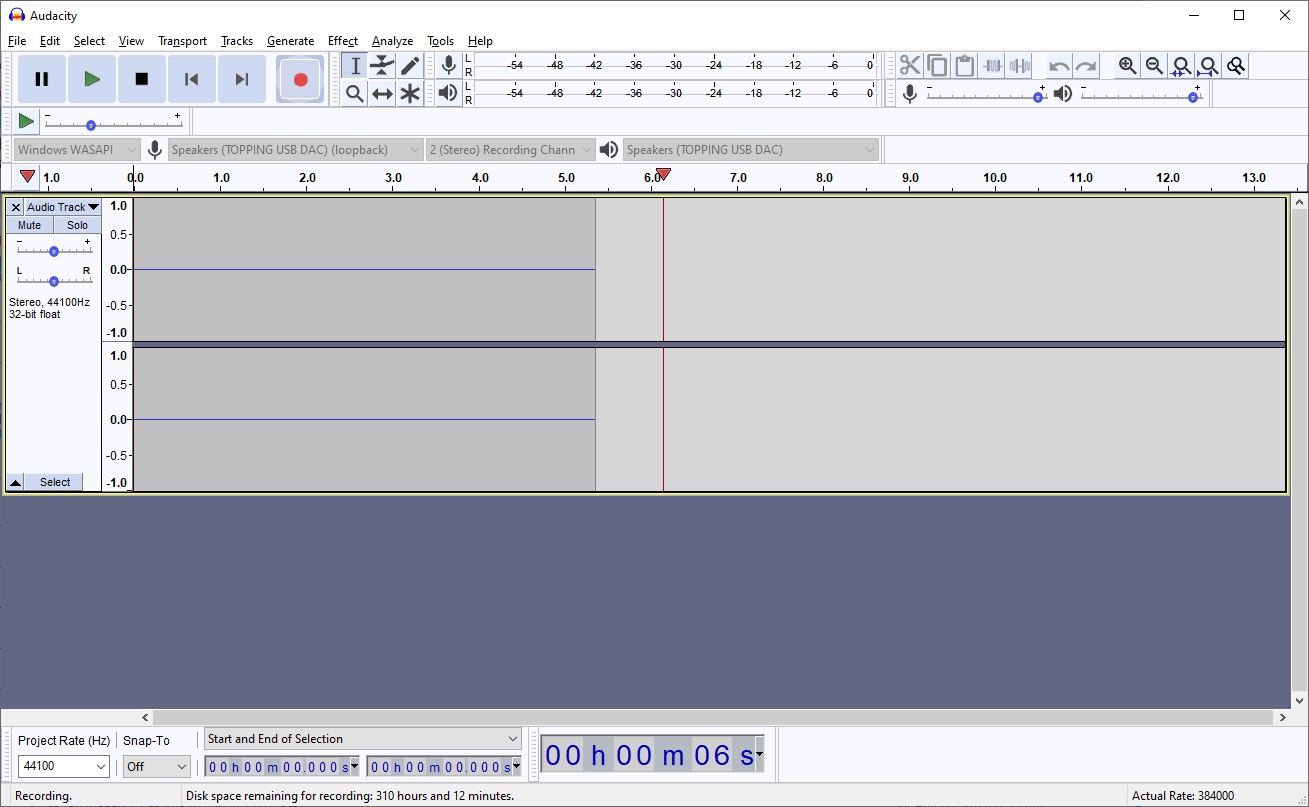The image size is (1309, 807).
Task: Click the track gain slider handle
Action: coord(54,251)
